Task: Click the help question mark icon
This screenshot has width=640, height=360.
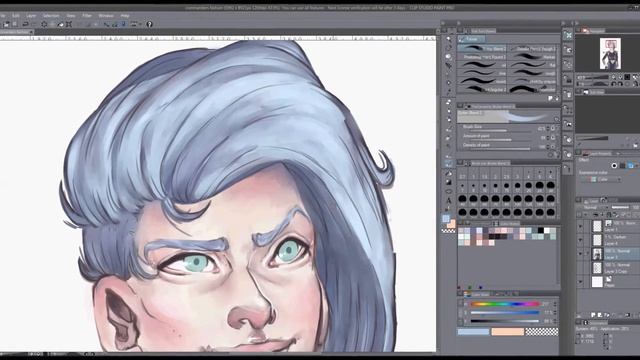Action: pyautogui.click(x=149, y=24)
